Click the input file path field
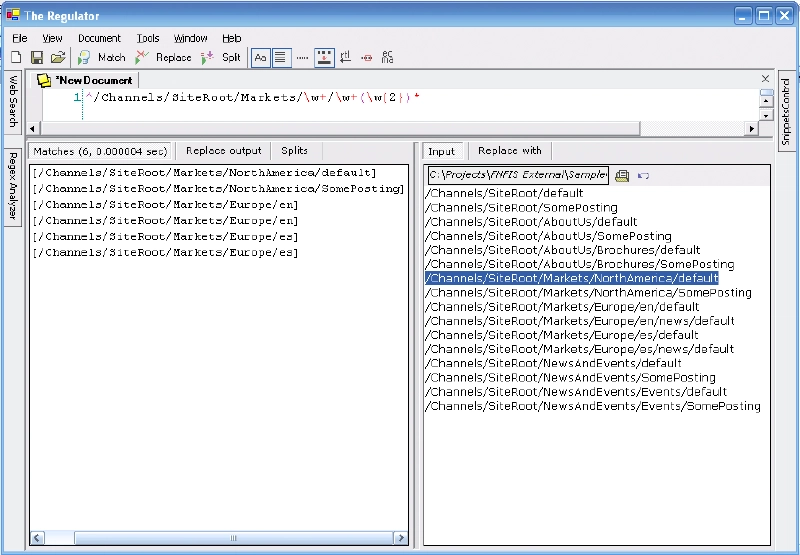Viewport: 800px width, 555px height. tap(517, 176)
